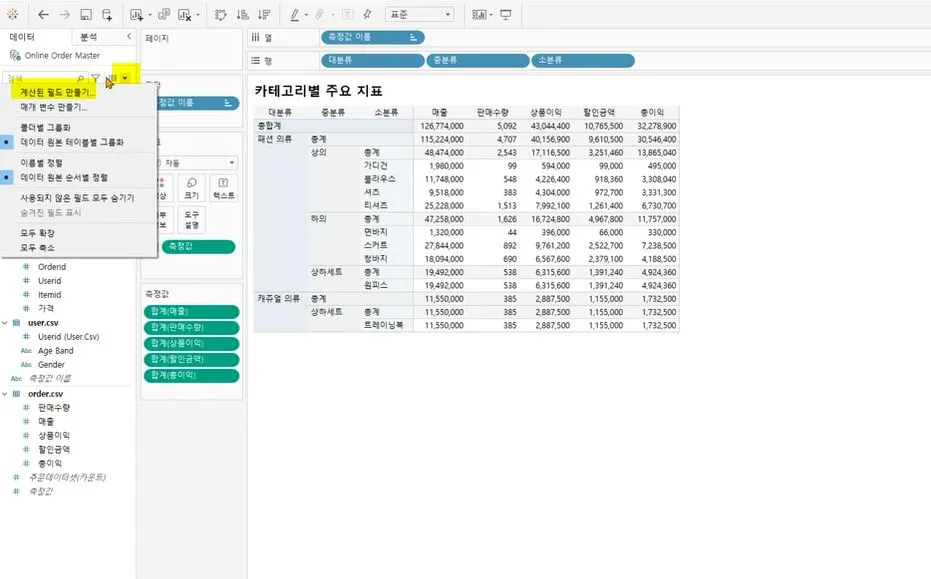Image resolution: width=931 pixels, height=579 pixels.
Task: Select the Online Order Master data source
Action: pos(60,56)
